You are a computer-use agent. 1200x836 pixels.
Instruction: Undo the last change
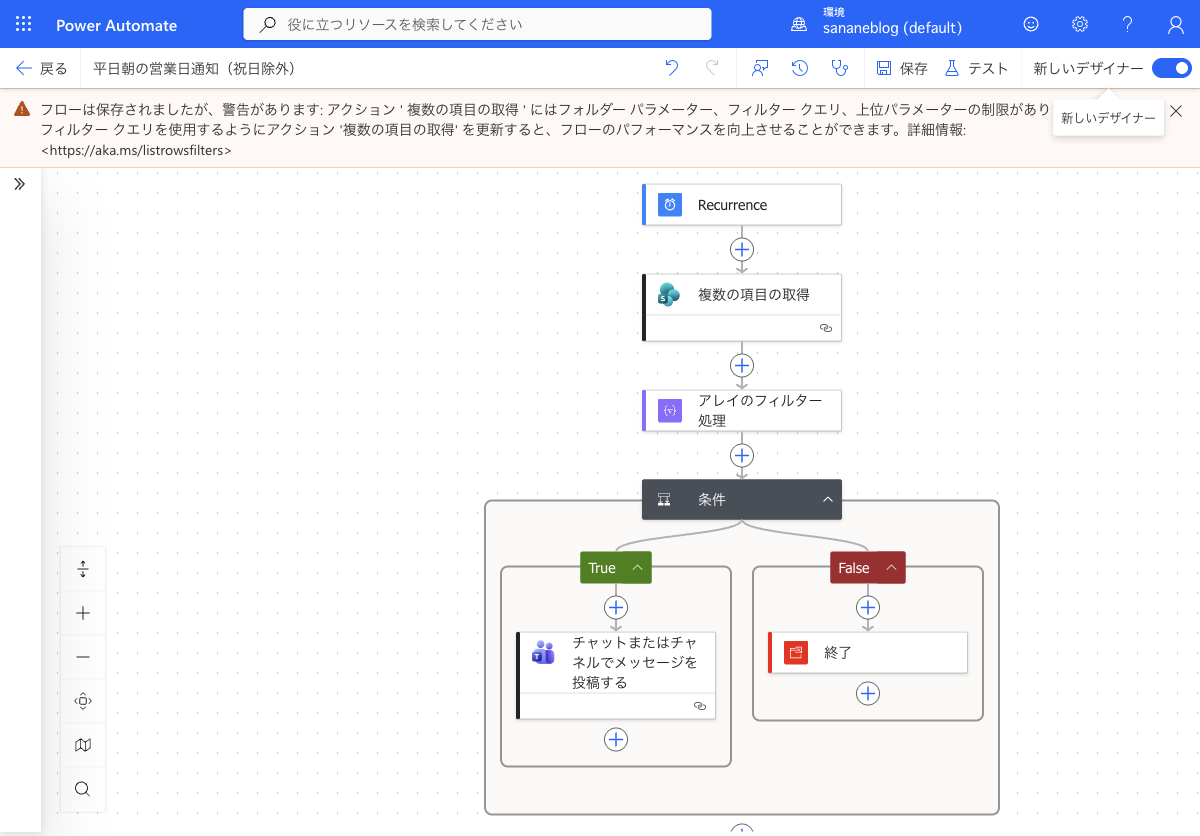[672, 68]
